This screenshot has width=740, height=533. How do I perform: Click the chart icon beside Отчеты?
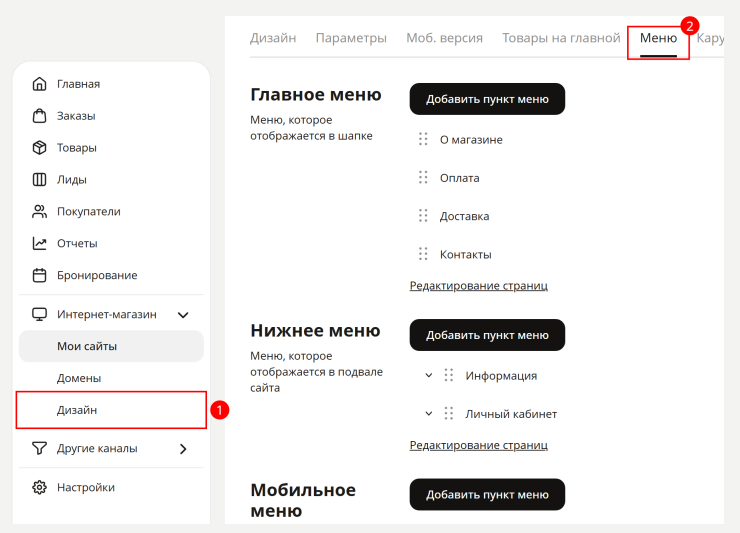pyautogui.click(x=39, y=243)
